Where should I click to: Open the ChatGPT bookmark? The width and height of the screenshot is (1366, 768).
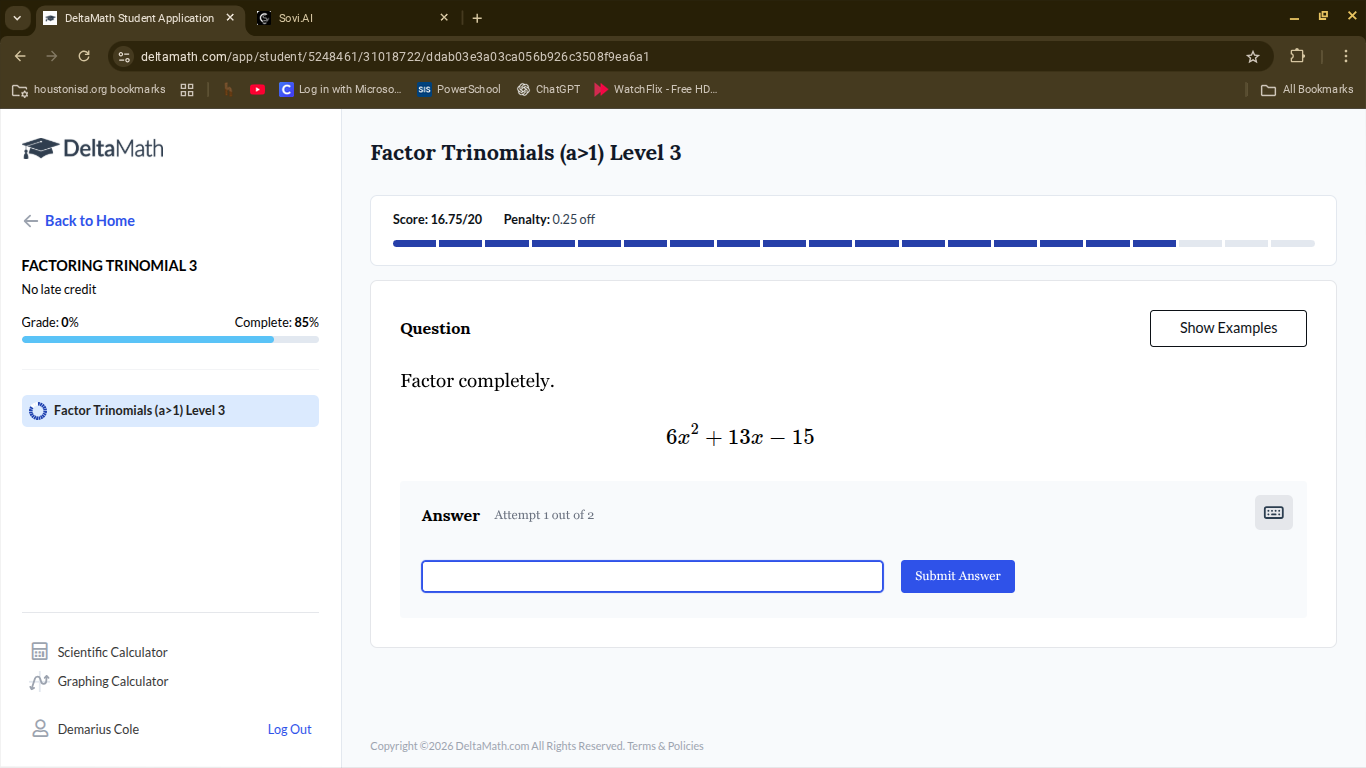(x=548, y=89)
